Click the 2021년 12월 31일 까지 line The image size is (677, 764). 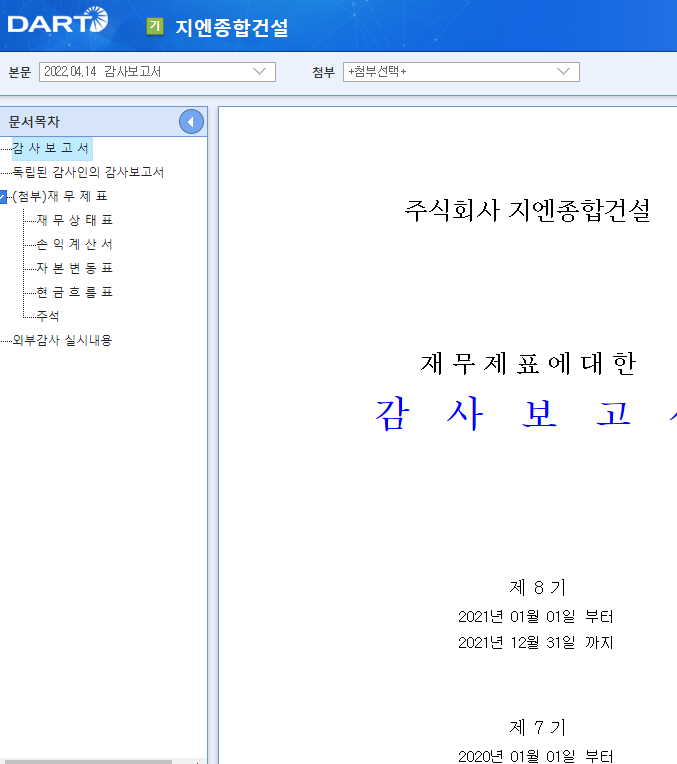[x=536, y=643]
